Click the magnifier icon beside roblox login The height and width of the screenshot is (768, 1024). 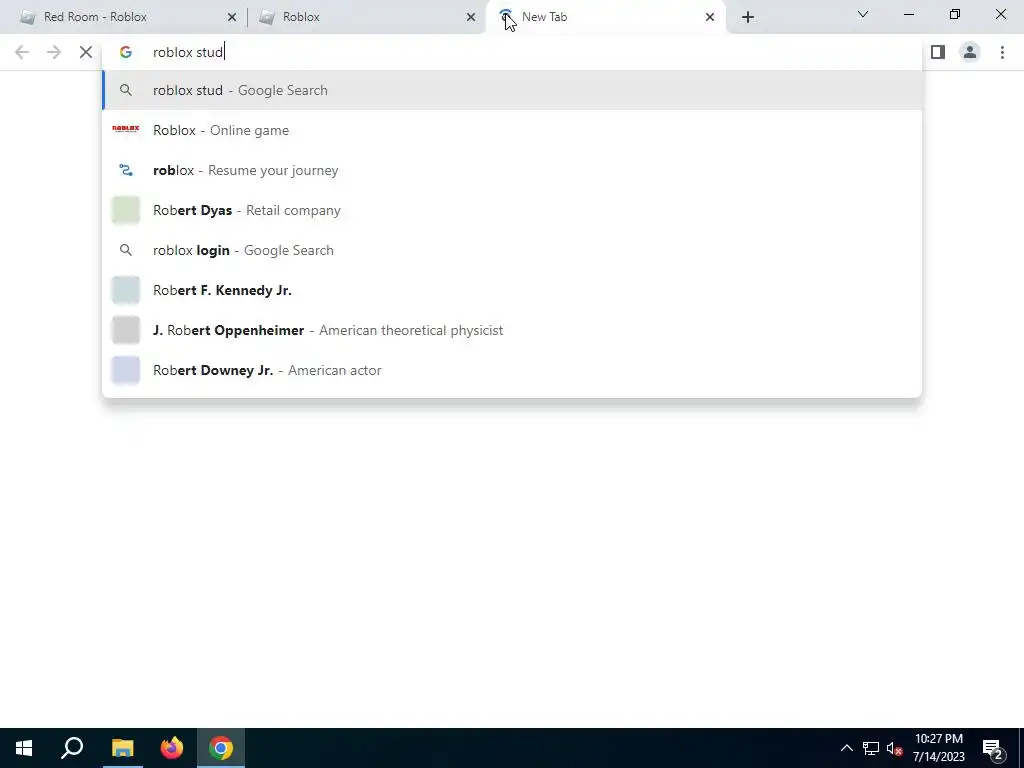[125, 250]
